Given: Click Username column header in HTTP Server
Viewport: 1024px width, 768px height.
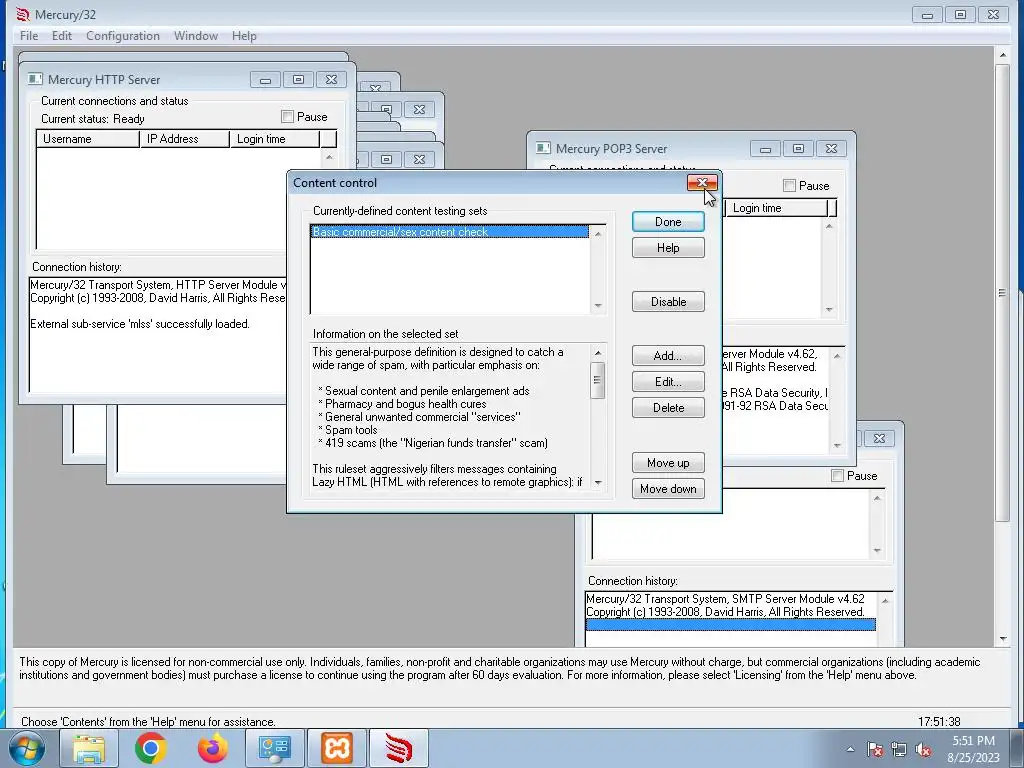Looking at the screenshot, I should tap(88, 139).
